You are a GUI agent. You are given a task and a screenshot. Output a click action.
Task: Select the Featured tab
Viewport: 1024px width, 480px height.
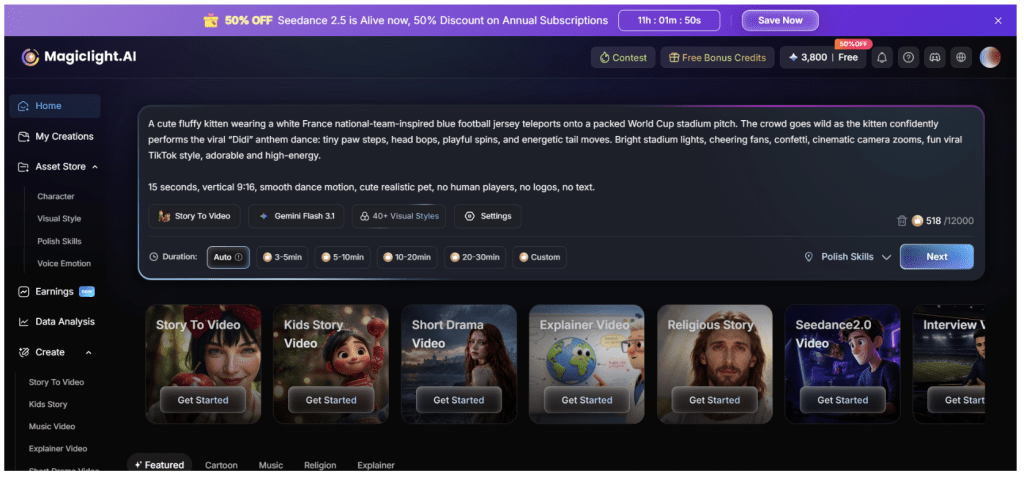point(159,465)
